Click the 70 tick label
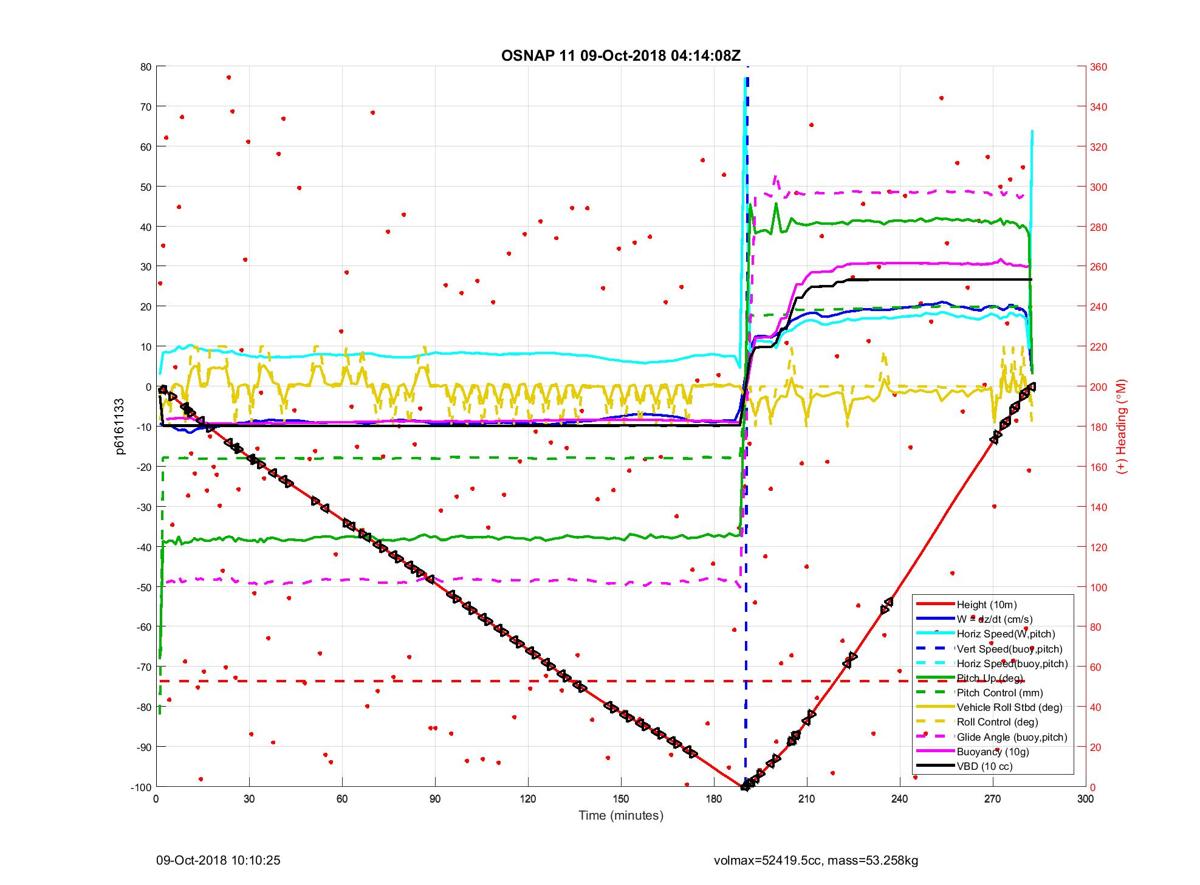 pyautogui.click(x=144, y=107)
